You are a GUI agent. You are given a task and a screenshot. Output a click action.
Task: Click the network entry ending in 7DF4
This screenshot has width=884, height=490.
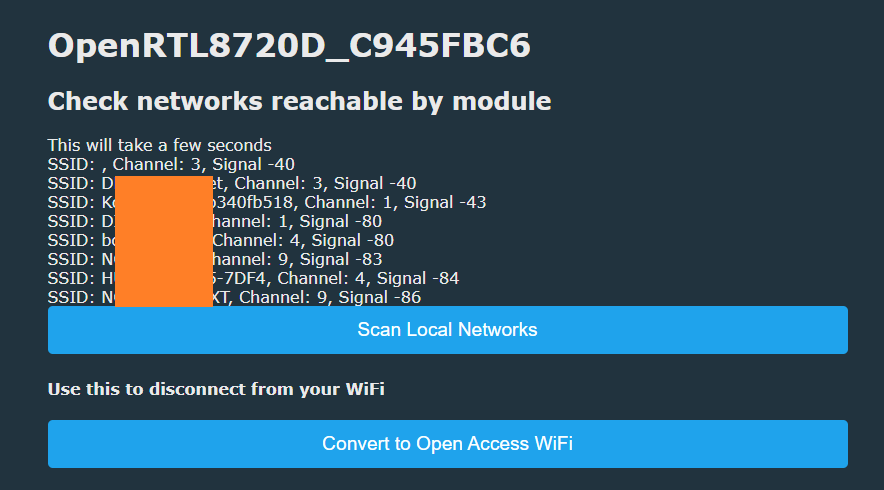click(x=254, y=279)
